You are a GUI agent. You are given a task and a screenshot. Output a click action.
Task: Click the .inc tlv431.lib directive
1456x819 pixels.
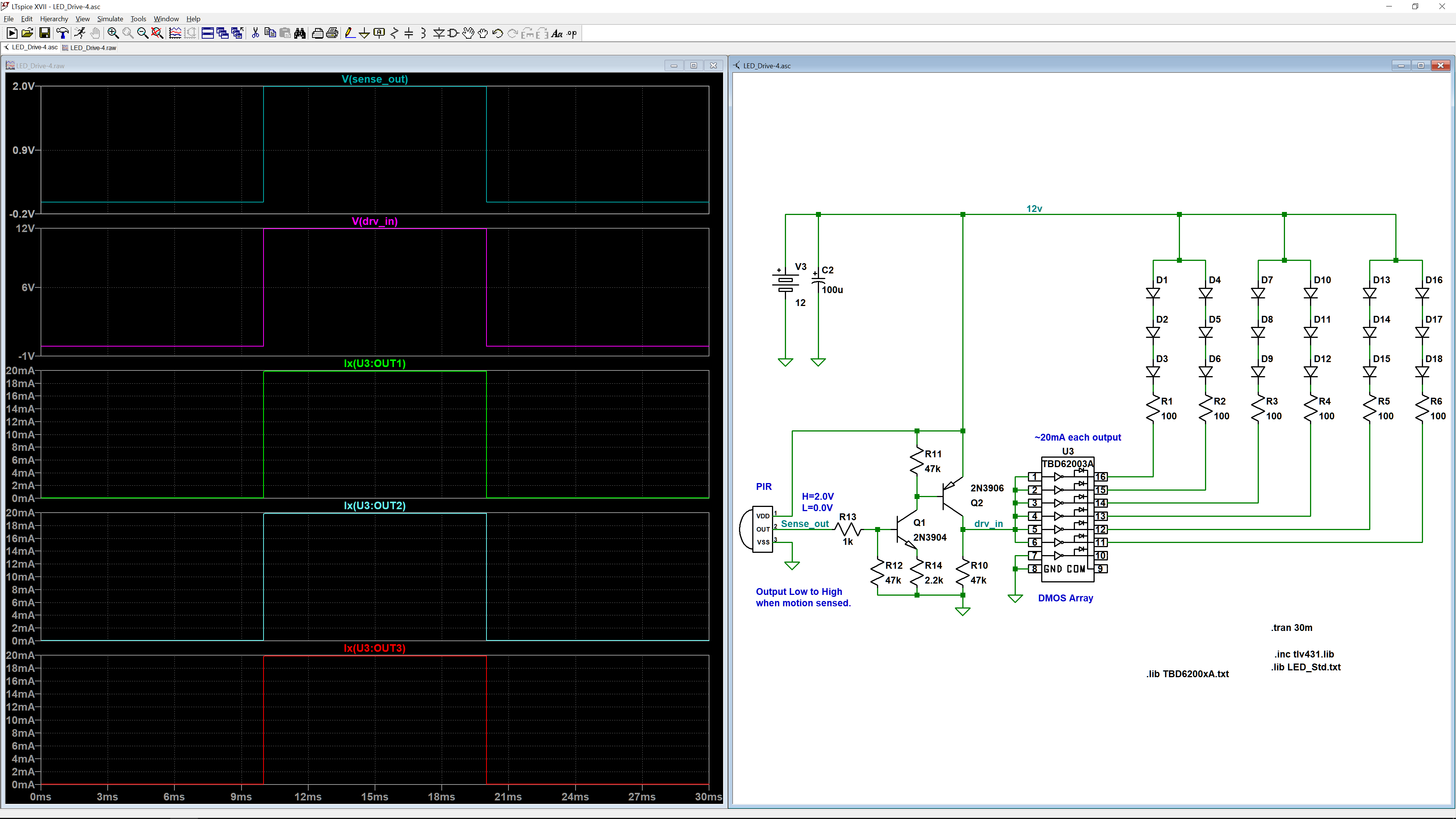point(1304,654)
